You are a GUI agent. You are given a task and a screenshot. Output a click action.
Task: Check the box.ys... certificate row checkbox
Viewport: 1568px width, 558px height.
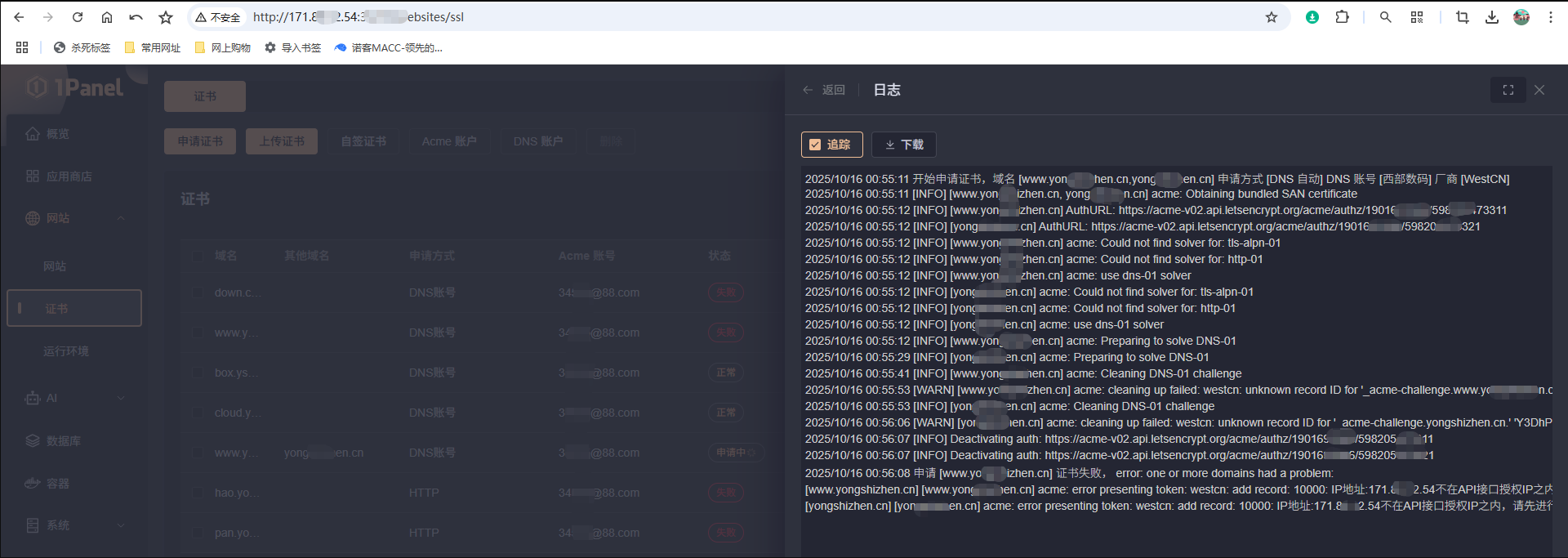coord(198,373)
